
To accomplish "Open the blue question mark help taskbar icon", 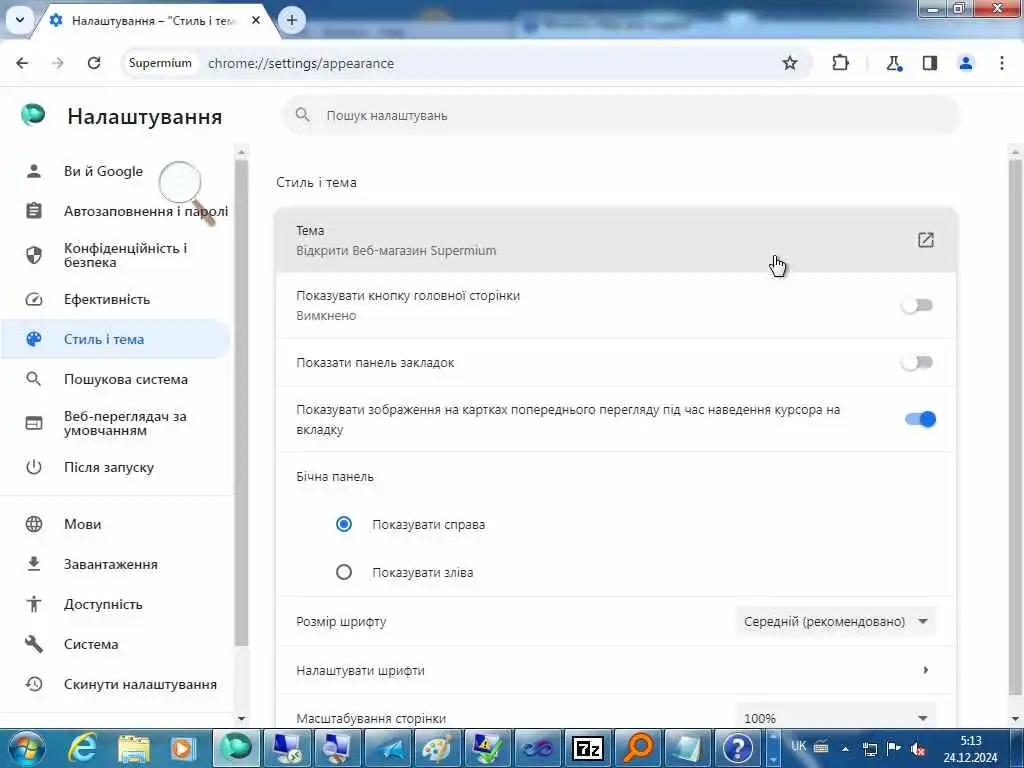I will click(x=738, y=748).
